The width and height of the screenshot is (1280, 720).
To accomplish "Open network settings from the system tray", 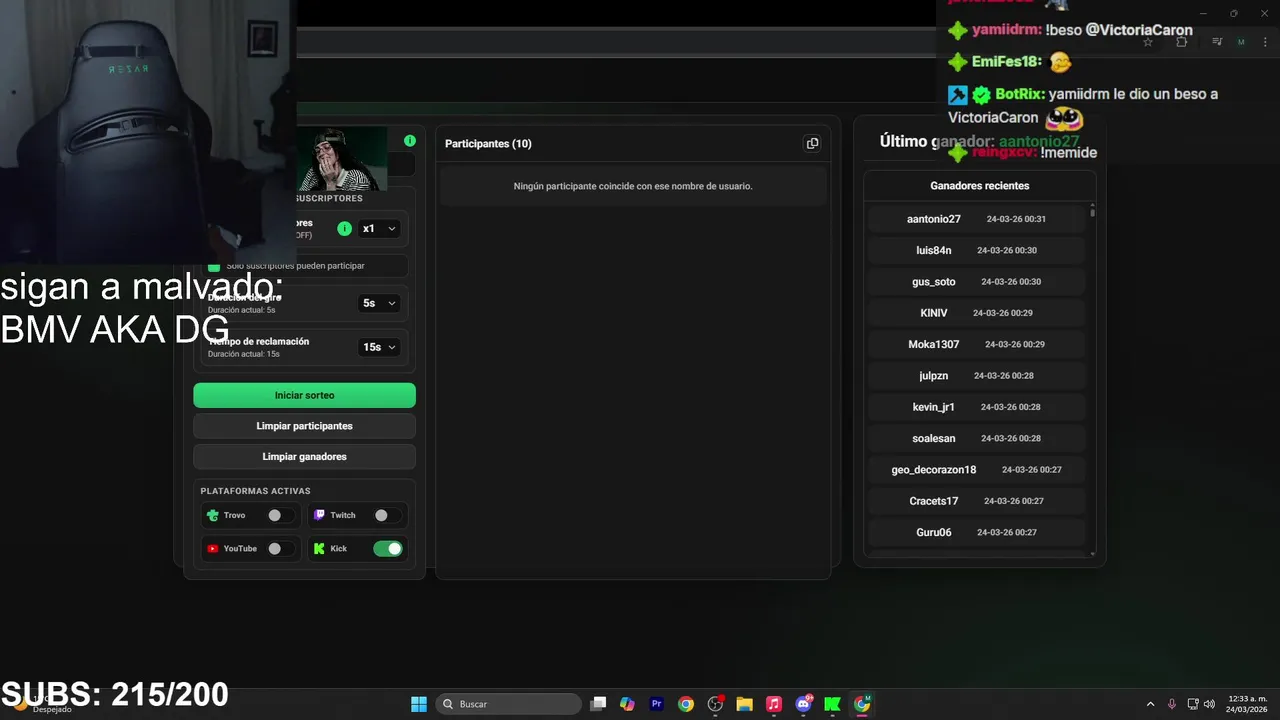I will [x=1192, y=704].
